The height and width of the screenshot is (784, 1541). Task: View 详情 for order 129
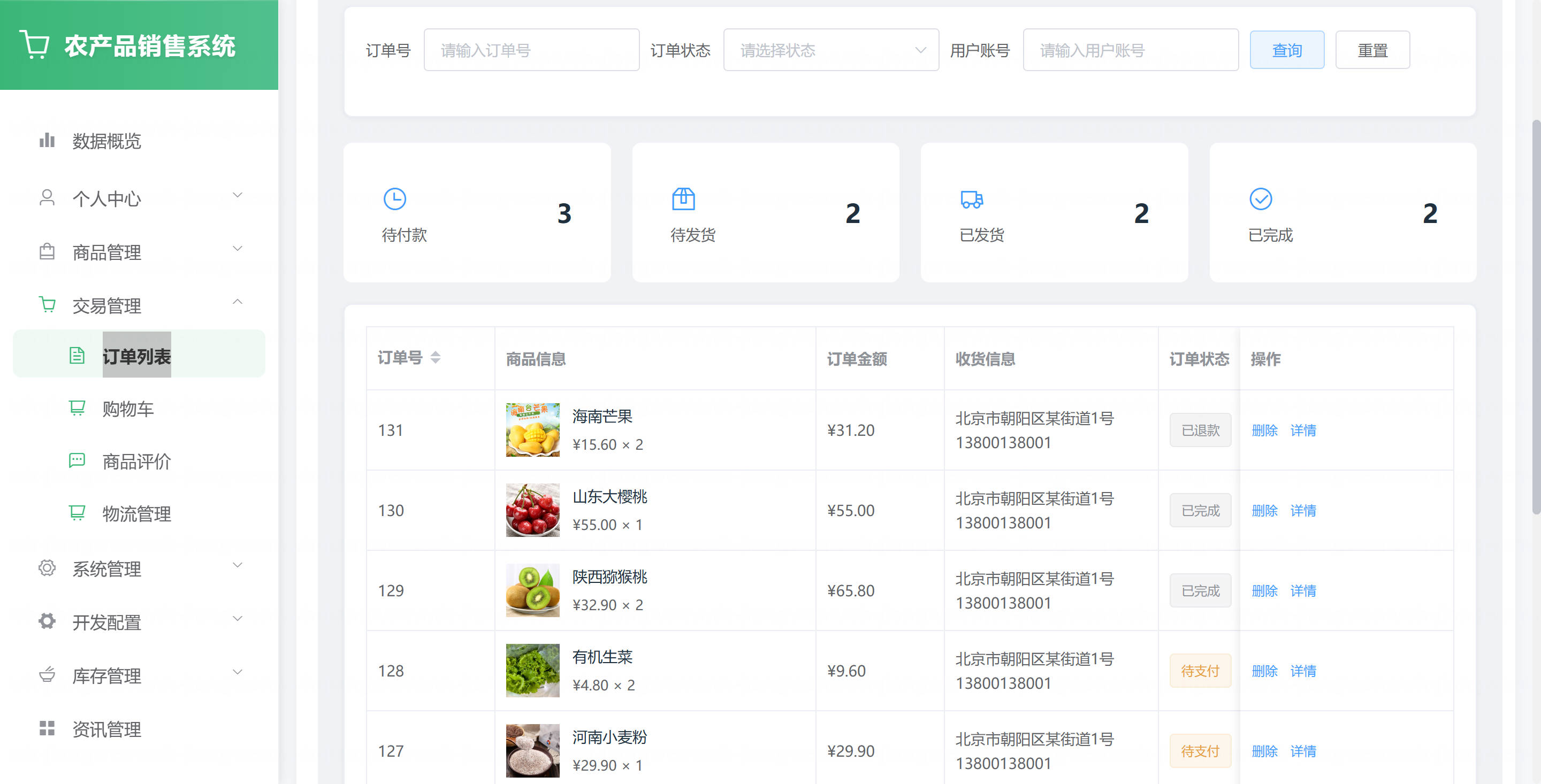tap(1303, 591)
